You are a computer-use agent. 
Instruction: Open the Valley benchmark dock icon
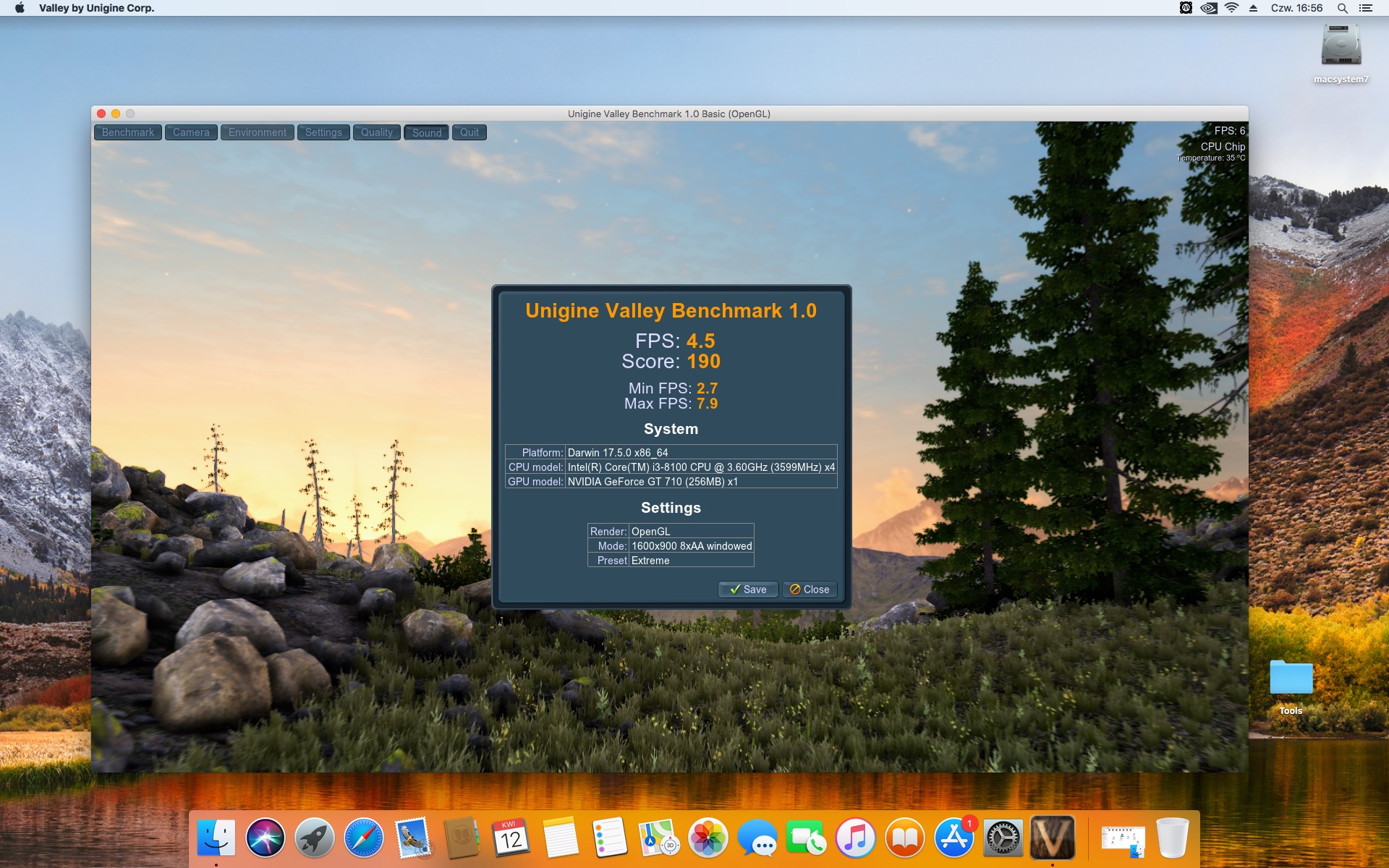point(1052,838)
